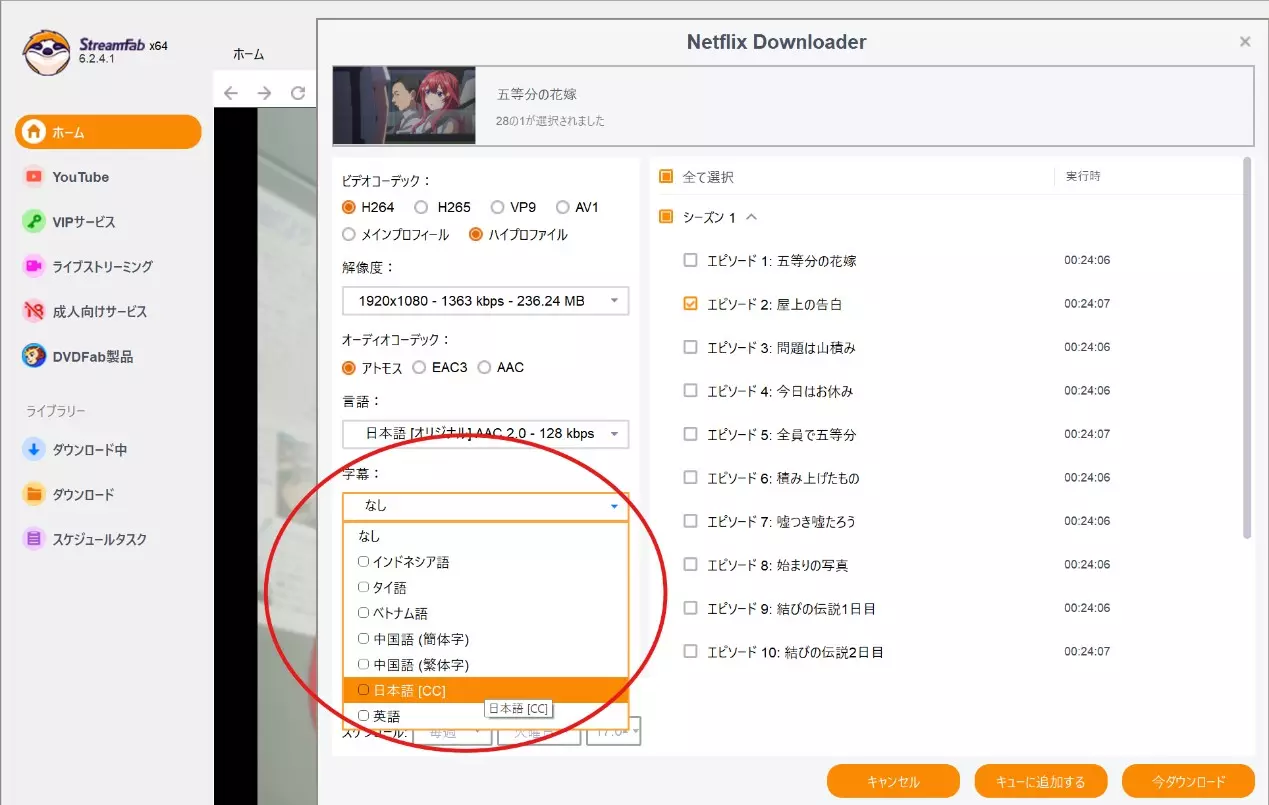Close the Netflix Downloader dialog
This screenshot has width=1269, height=805.
(1245, 42)
